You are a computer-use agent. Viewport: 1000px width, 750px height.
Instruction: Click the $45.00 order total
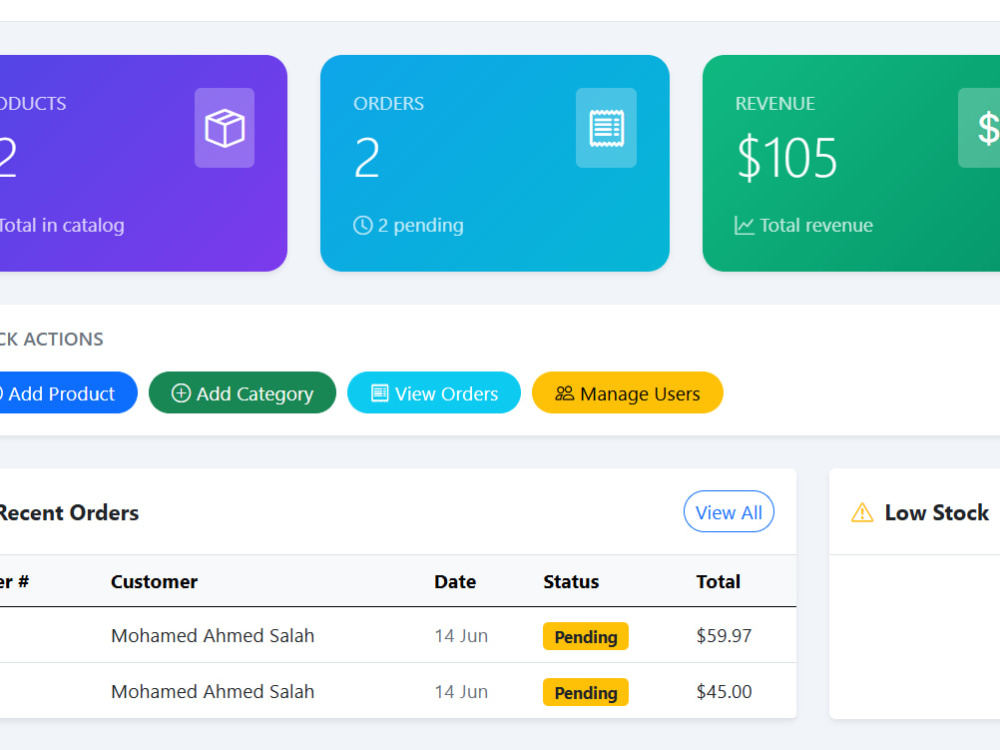724,692
